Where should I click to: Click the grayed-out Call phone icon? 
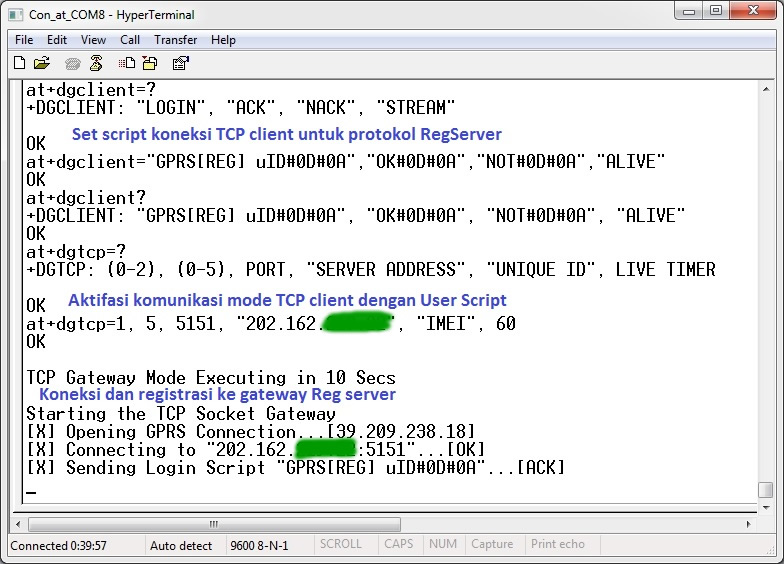[x=73, y=63]
